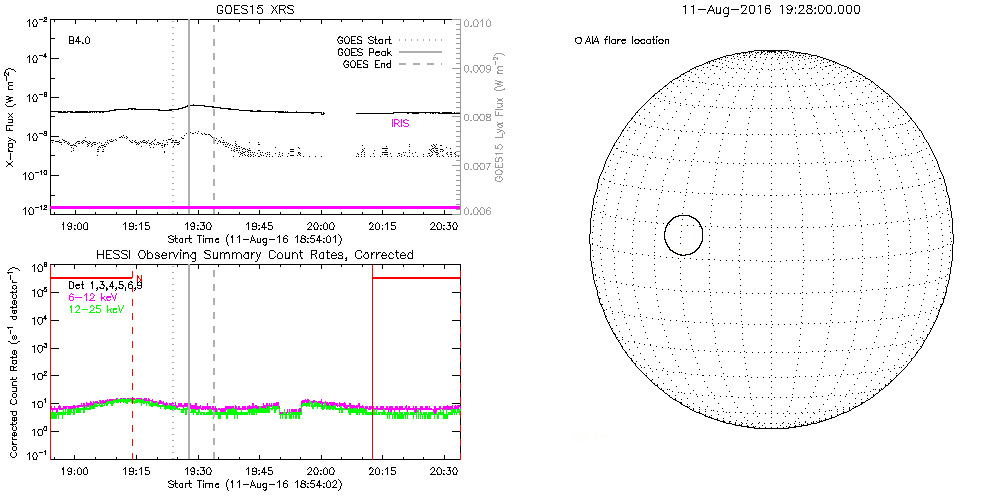This screenshot has height=500, width=1000.
Task: Click the GOES15 XRS plot title
Action: click(x=256, y=8)
